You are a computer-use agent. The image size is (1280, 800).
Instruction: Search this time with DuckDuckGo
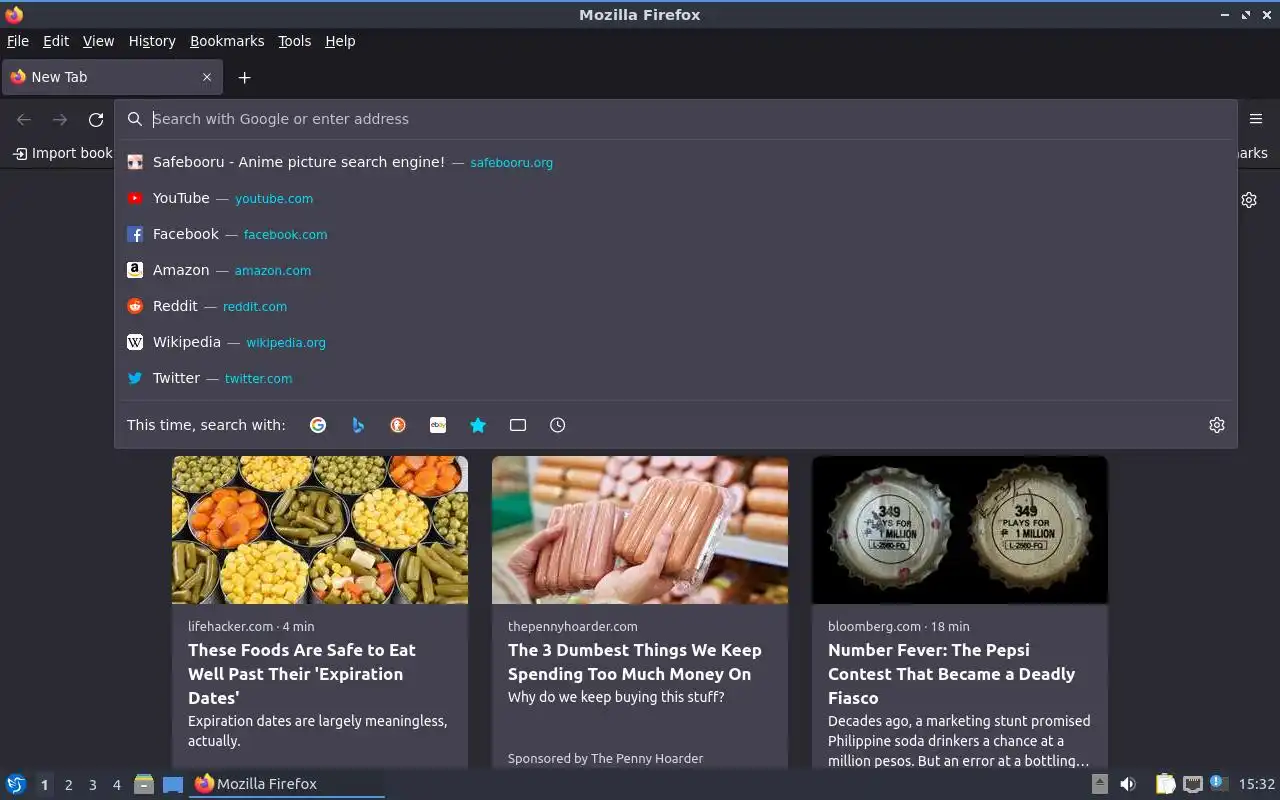pos(398,425)
